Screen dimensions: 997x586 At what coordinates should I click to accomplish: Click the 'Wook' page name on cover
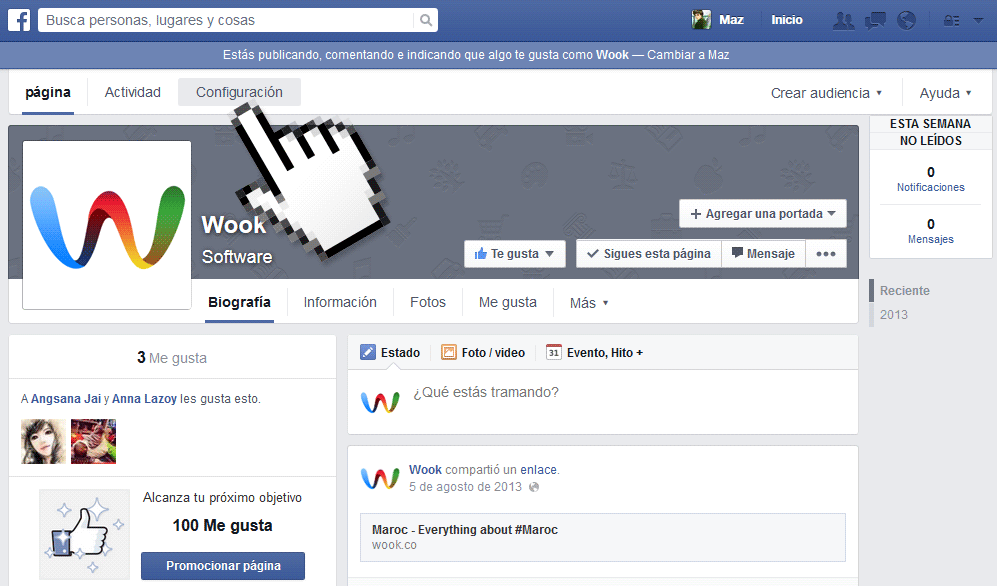coord(233,225)
